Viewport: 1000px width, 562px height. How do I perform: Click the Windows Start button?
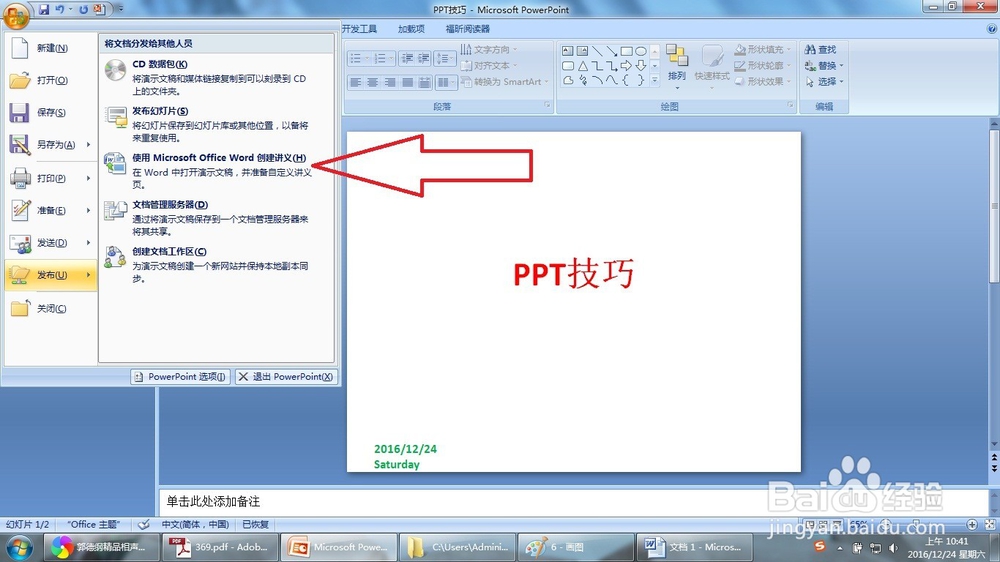(x=19, y=547)
